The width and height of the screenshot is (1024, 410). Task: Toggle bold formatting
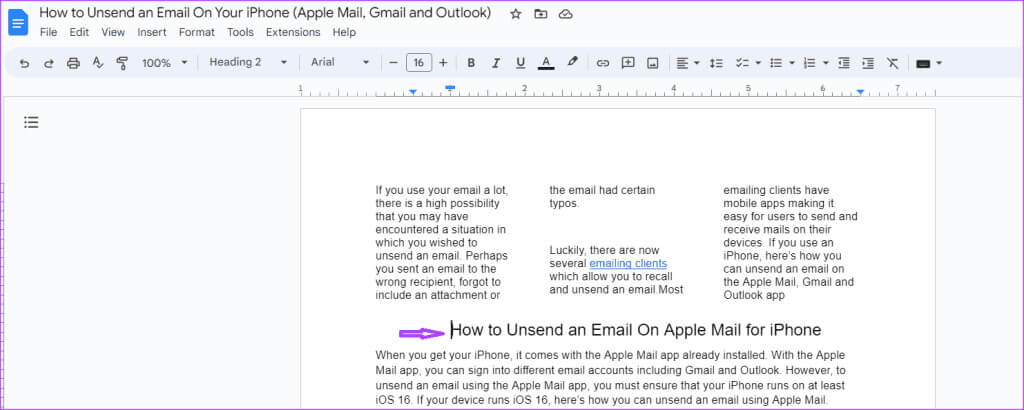[471, 63]
